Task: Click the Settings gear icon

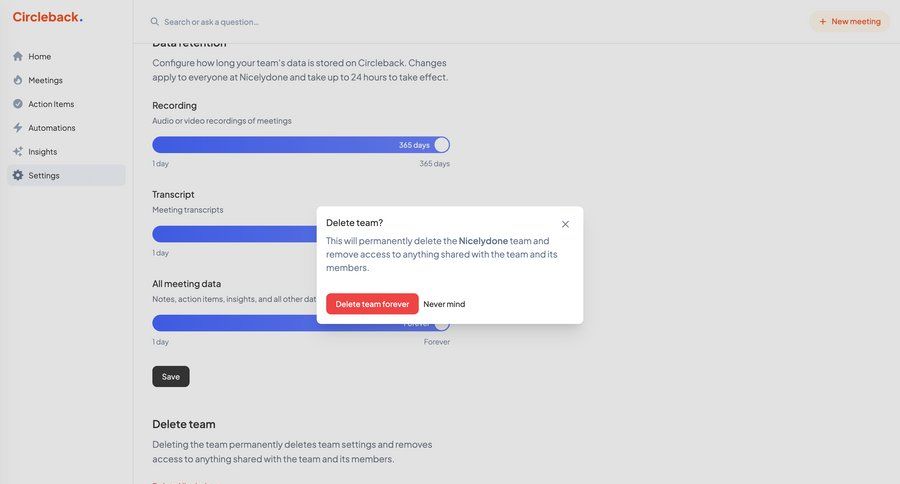Action: [18, 176]
